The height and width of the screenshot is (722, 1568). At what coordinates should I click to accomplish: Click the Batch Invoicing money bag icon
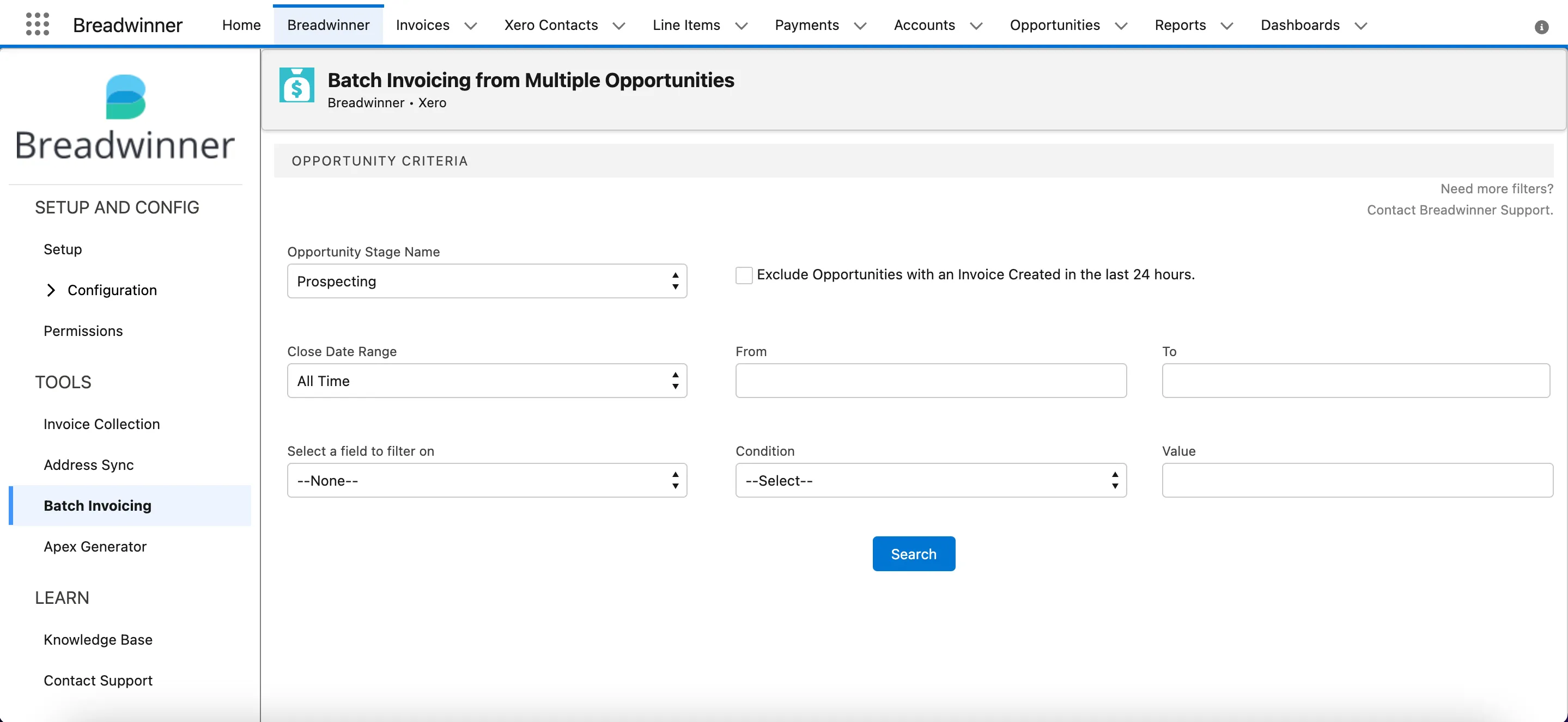297,85
